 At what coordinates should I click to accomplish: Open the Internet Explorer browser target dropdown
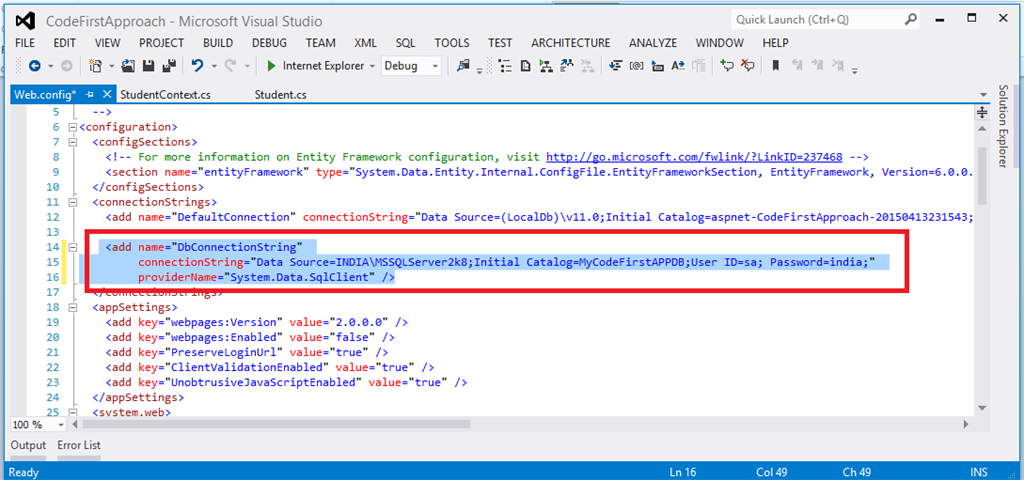coord(372,66)
